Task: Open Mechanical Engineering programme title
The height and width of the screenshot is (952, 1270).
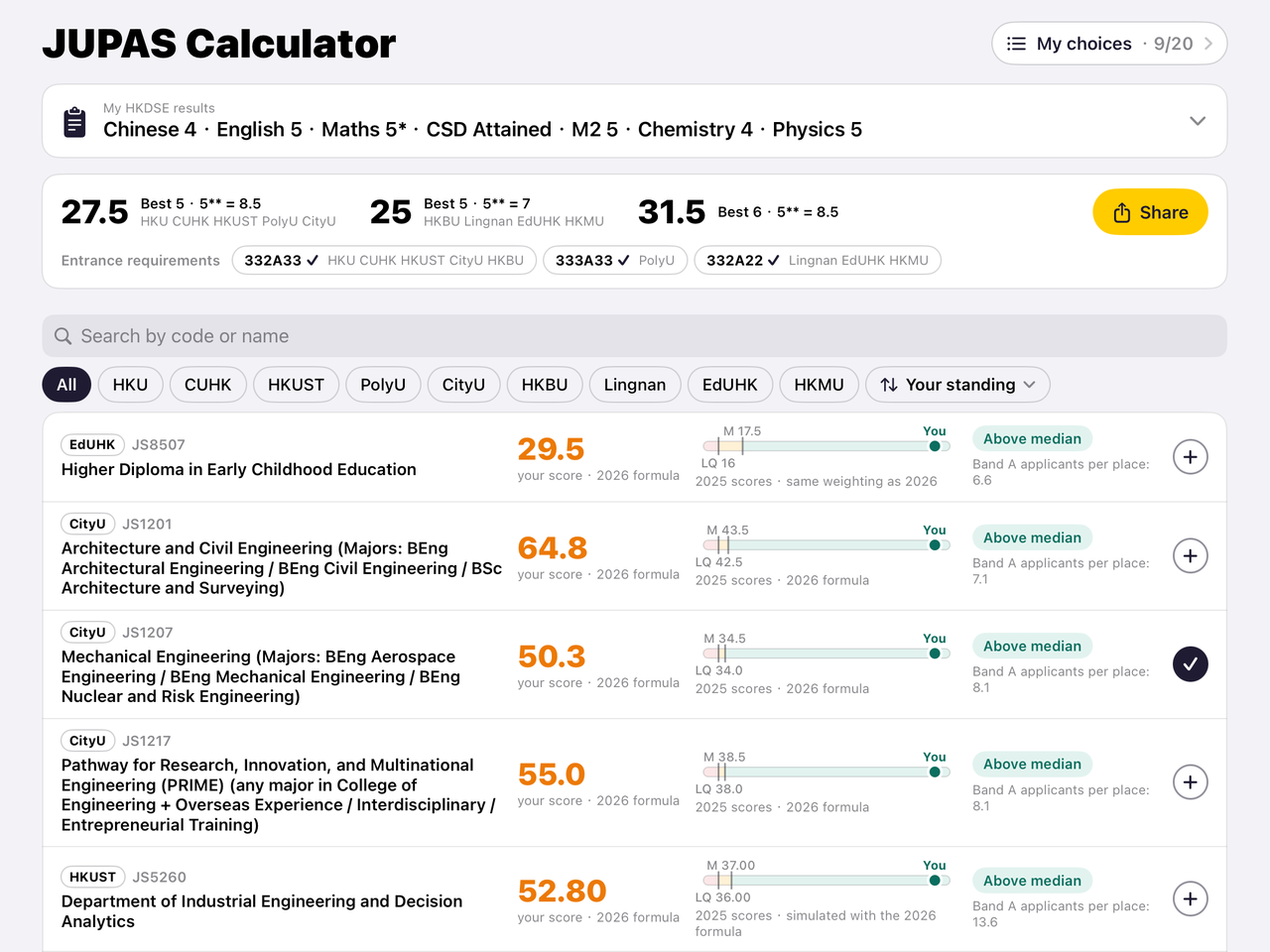Action: [x=261, y=676]
